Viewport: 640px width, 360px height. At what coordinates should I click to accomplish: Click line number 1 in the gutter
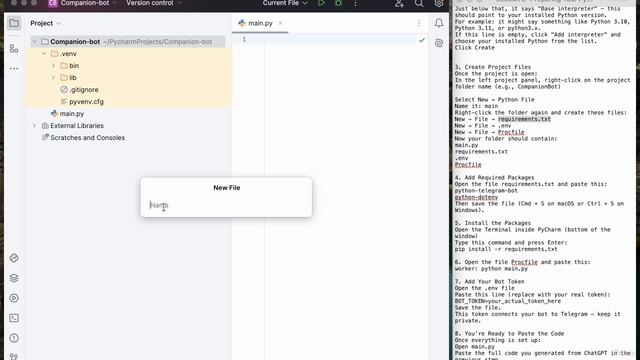click(x=244, y=40)
